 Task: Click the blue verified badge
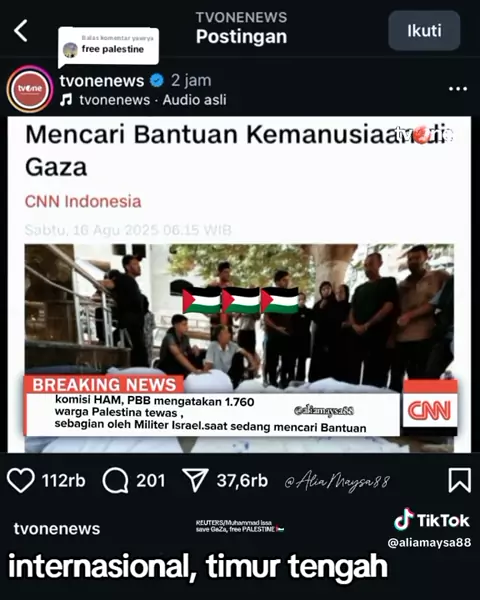click(x=157, y=80)
